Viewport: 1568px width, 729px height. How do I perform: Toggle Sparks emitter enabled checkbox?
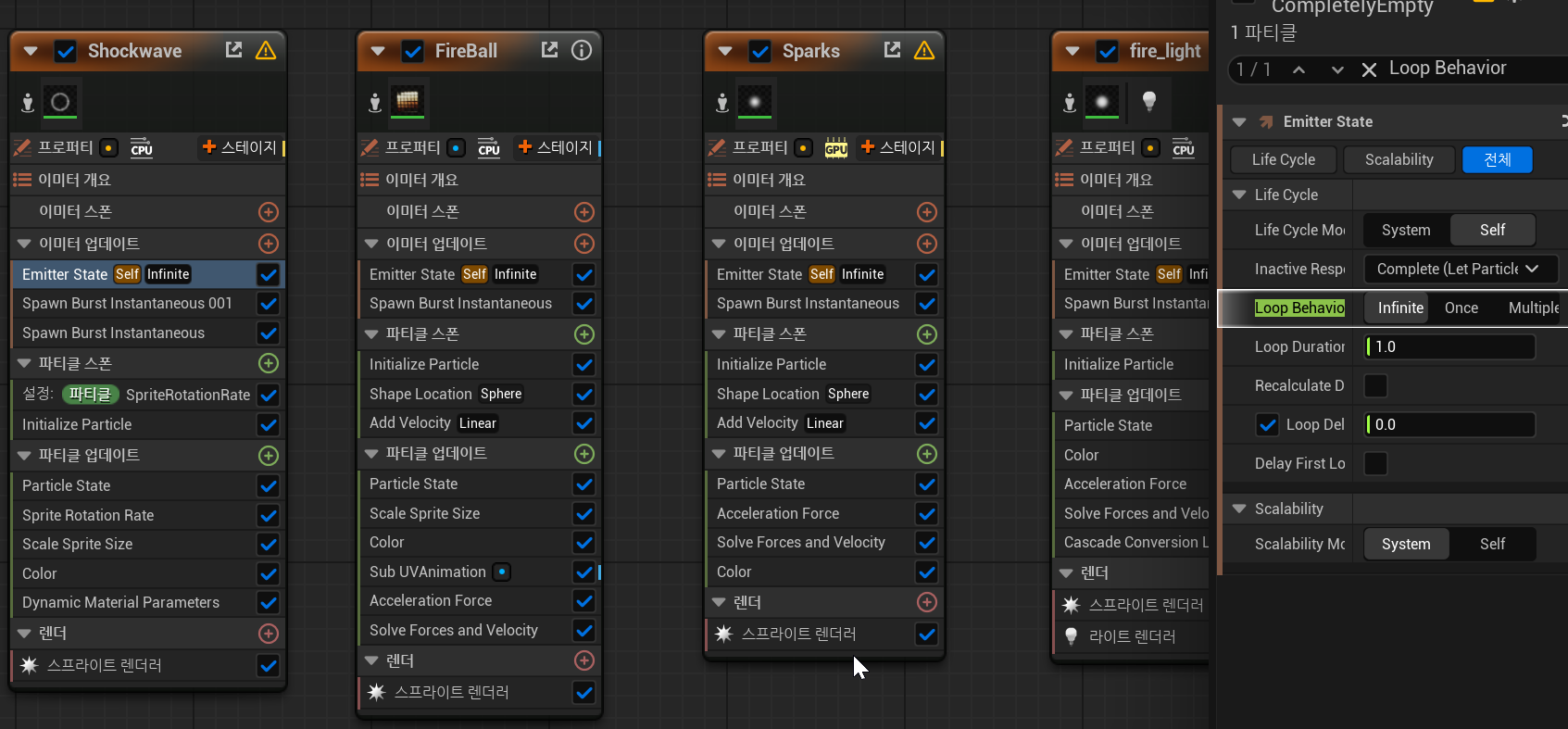click(x=760, y=51)
